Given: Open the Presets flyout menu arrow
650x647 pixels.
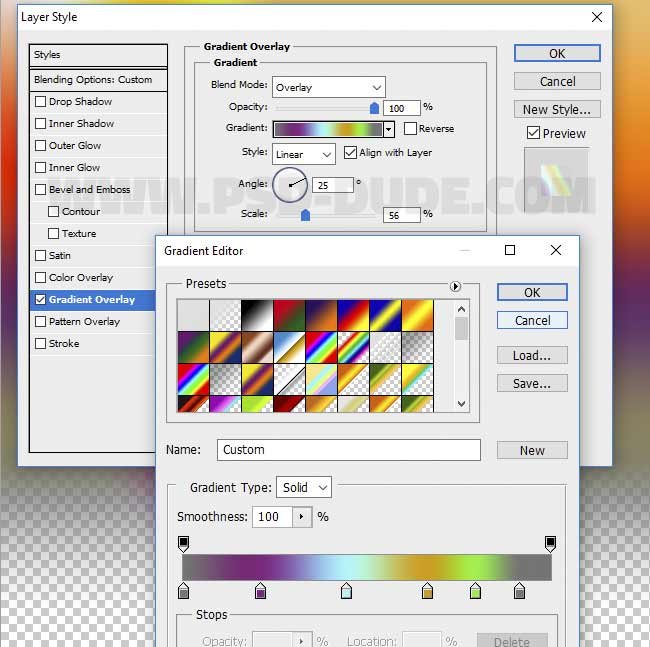Looking at the screenshot, I should point(455,286).
